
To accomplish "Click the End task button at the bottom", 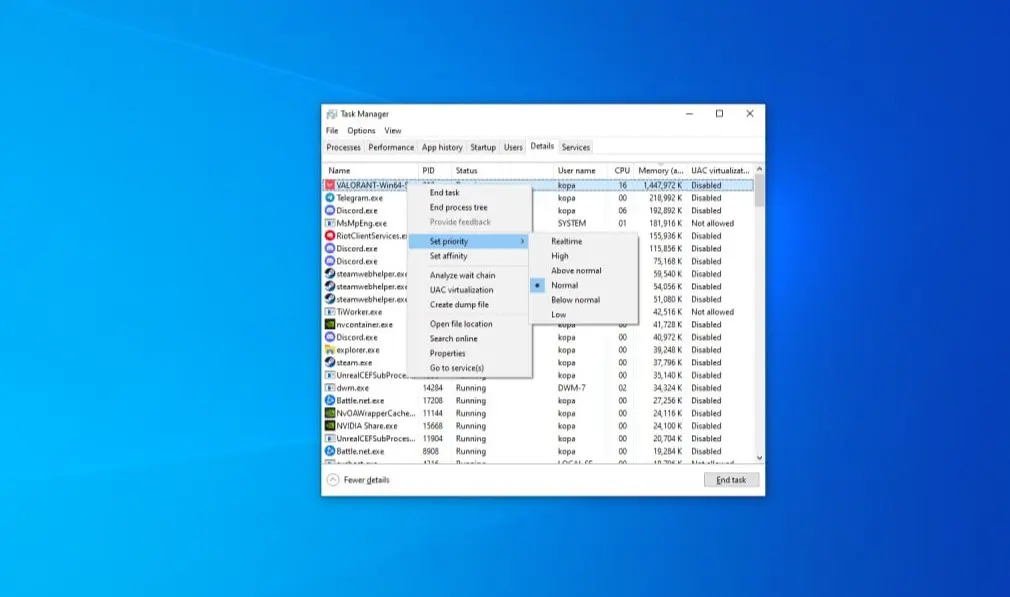I will (731, 480).
